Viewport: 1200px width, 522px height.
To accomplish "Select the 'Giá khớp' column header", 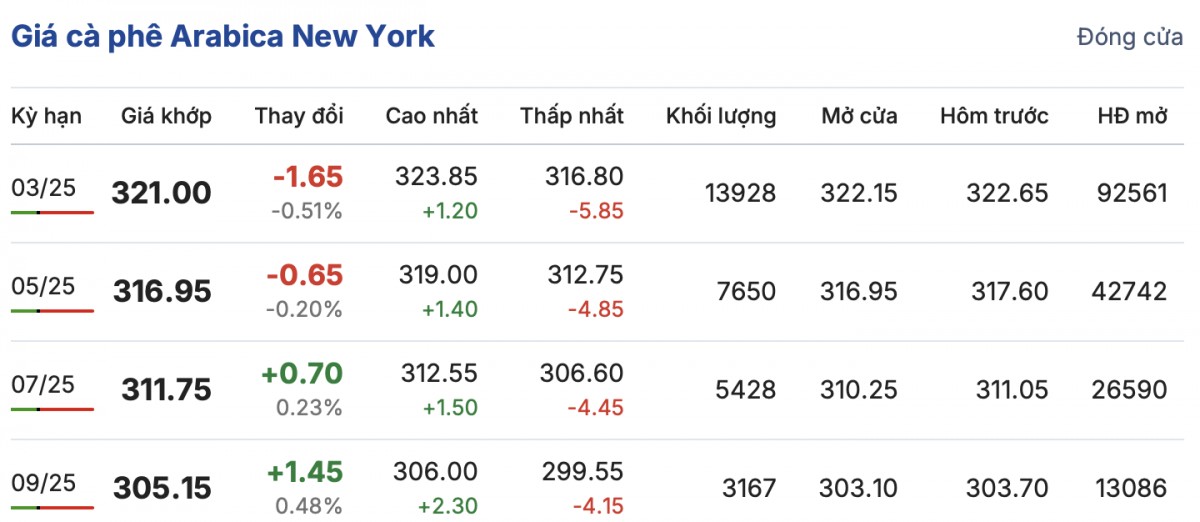I will pyautogui.click(x=166, y=116).
